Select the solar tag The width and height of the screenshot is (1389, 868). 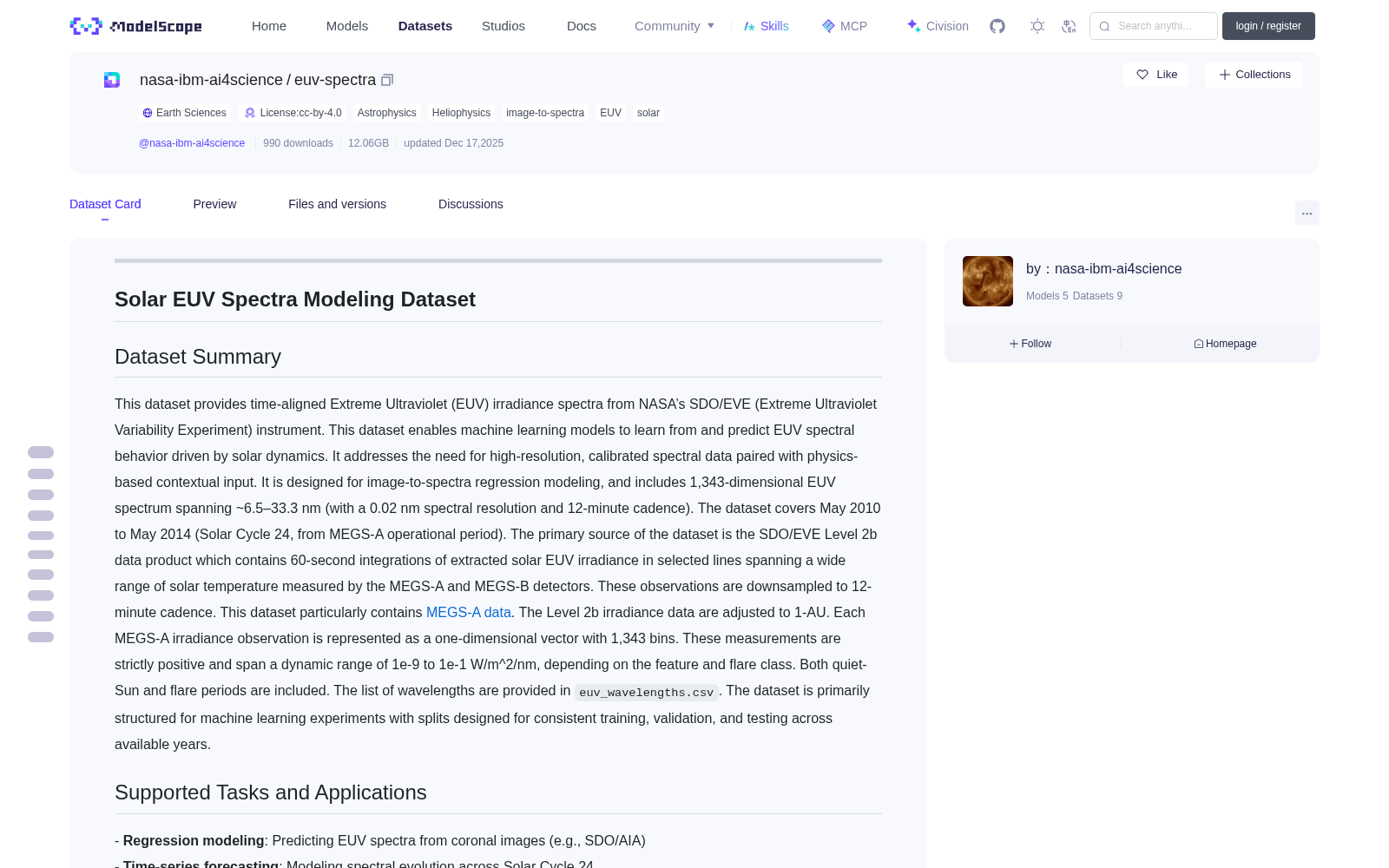(648, 113)
